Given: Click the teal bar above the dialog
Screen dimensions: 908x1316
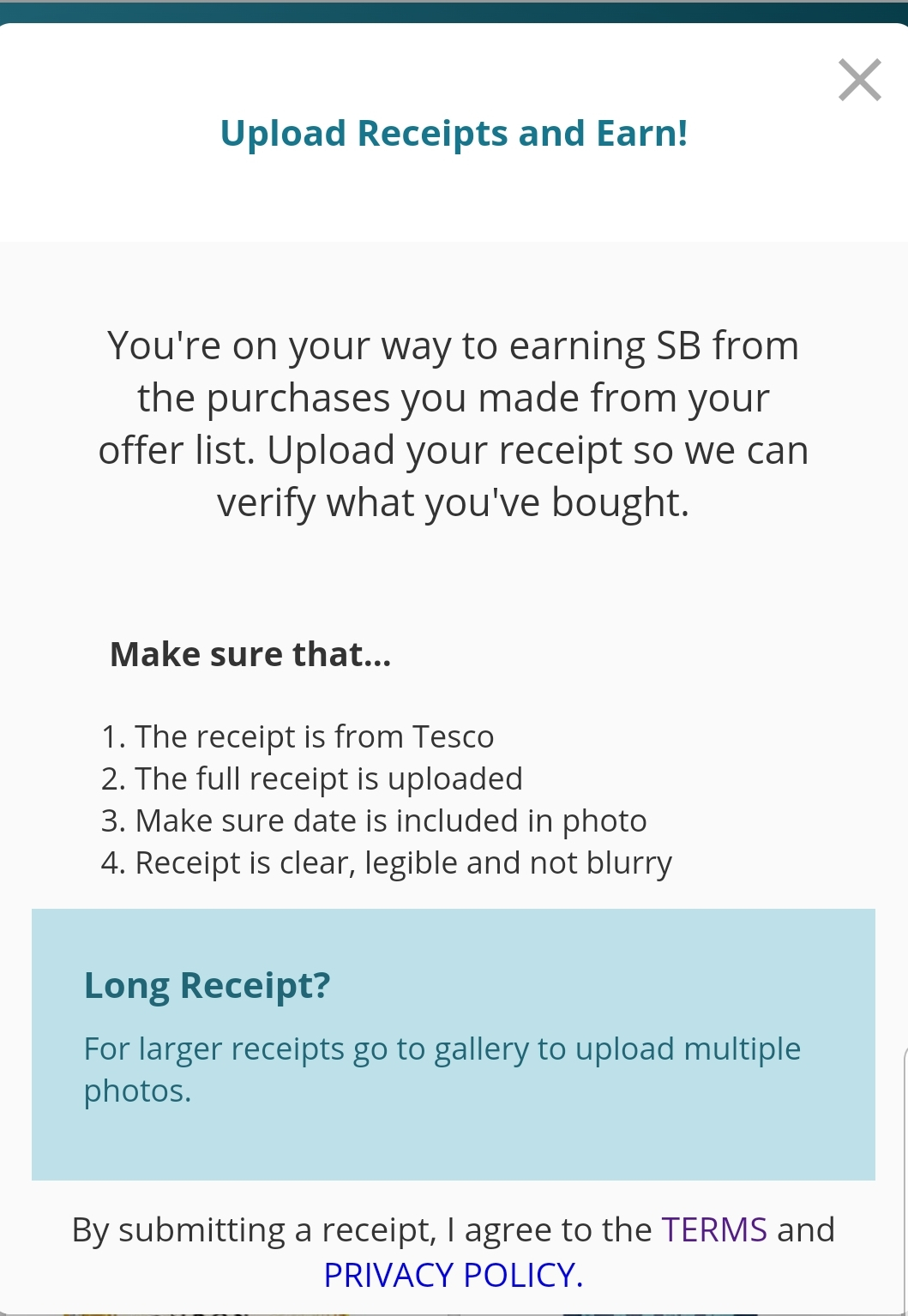Looking at the screenshot, I should 454,11.
